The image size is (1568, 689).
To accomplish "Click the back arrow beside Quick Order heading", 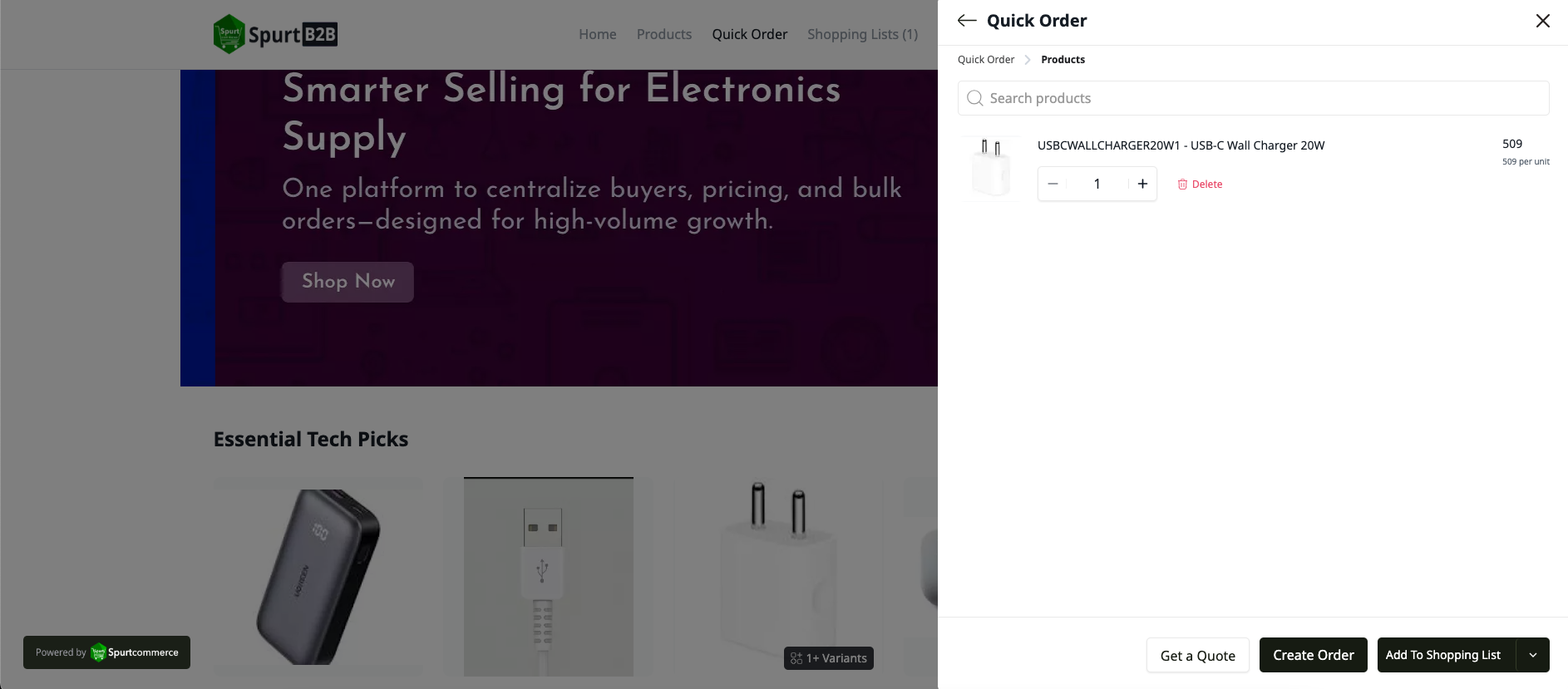I will pyautogui.click(x=966, y=20).
